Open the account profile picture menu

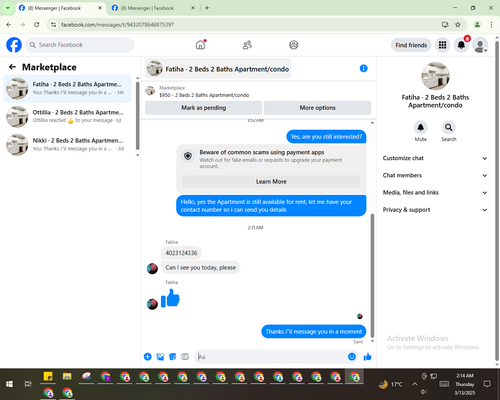tap(480, 45)
